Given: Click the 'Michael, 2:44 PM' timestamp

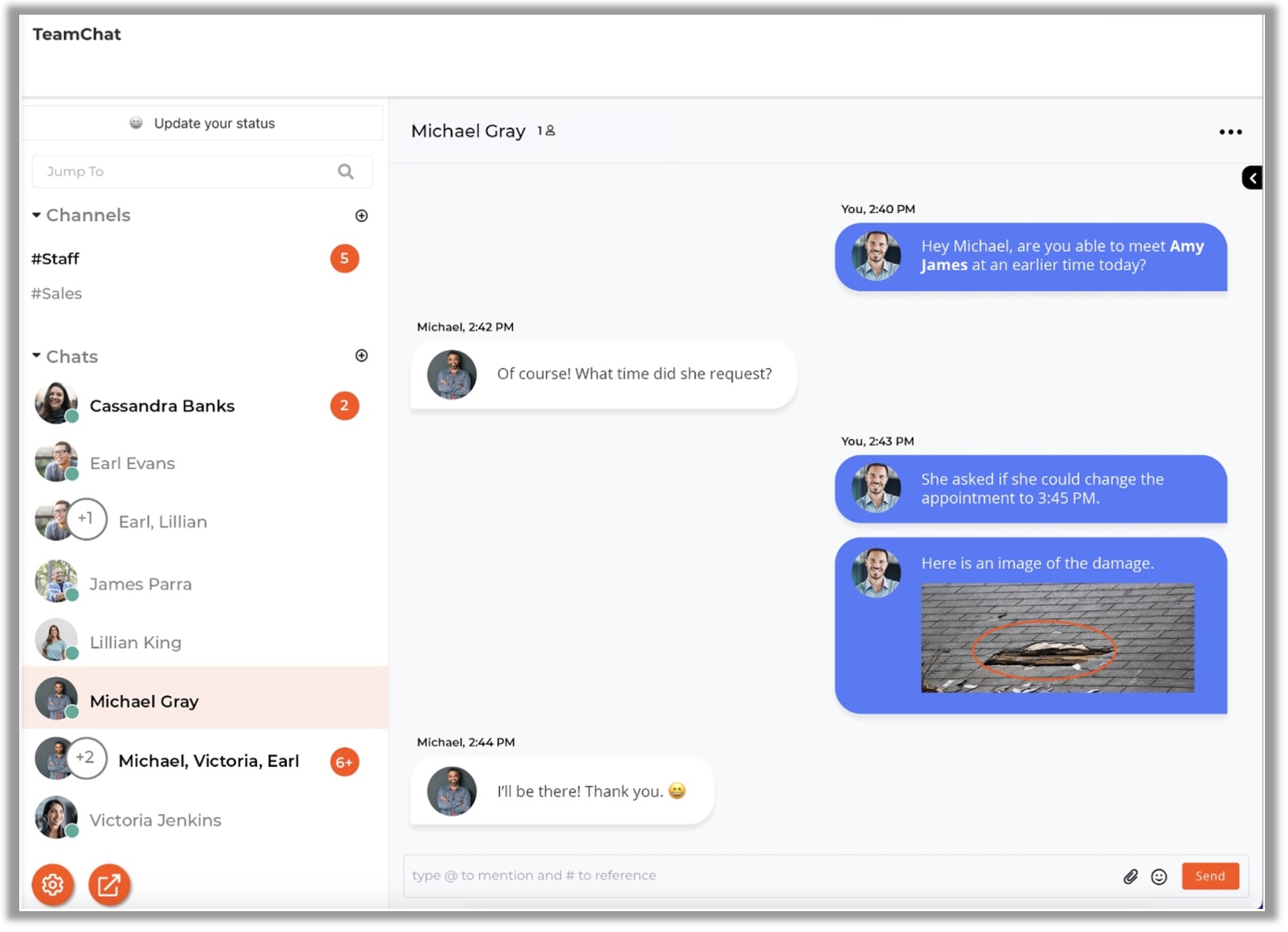Looking at the screenshot, I should [466, 742].
